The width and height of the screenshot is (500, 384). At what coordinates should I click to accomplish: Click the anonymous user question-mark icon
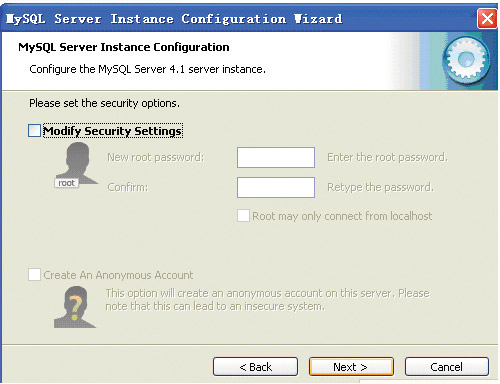[75, 307]
